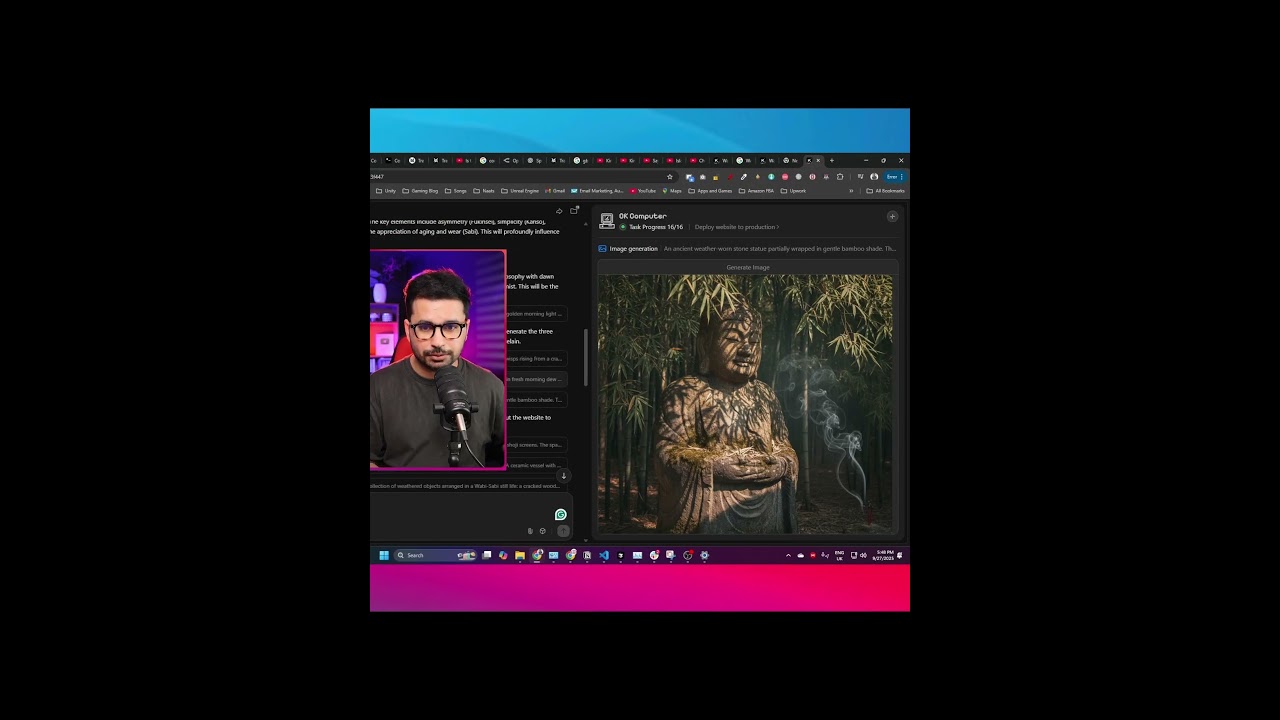Open a new browser tab
The width and height of the screenshot is (1280, 720).
point(831,160)
